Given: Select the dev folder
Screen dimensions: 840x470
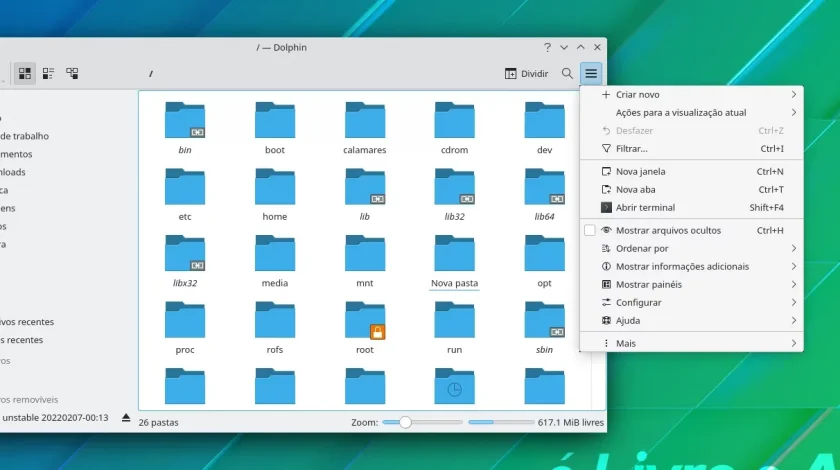Looking at the screenshot, I should tap(544, 128).
